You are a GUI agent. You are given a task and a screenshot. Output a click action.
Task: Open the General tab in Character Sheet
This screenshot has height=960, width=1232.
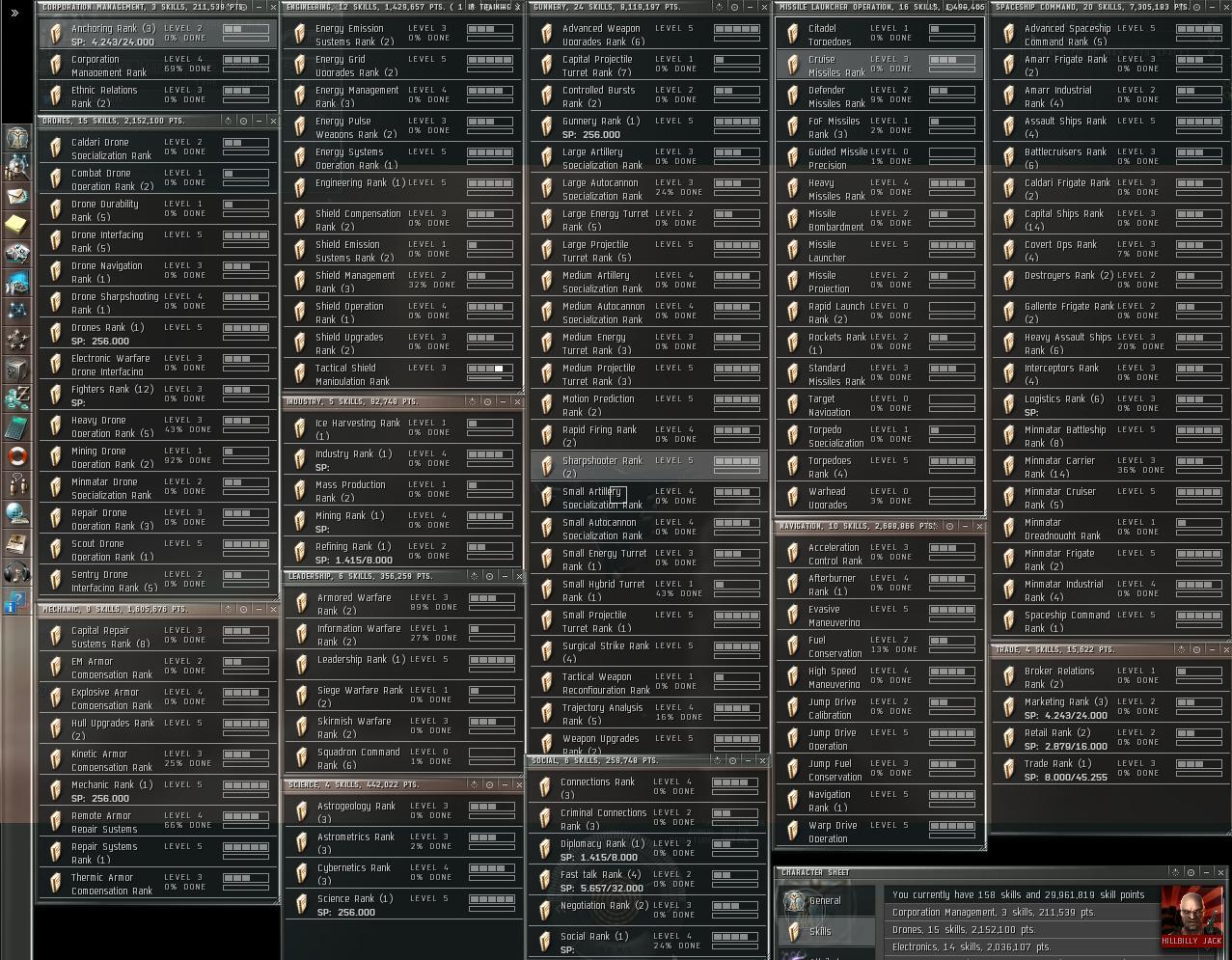coord(826,901)
